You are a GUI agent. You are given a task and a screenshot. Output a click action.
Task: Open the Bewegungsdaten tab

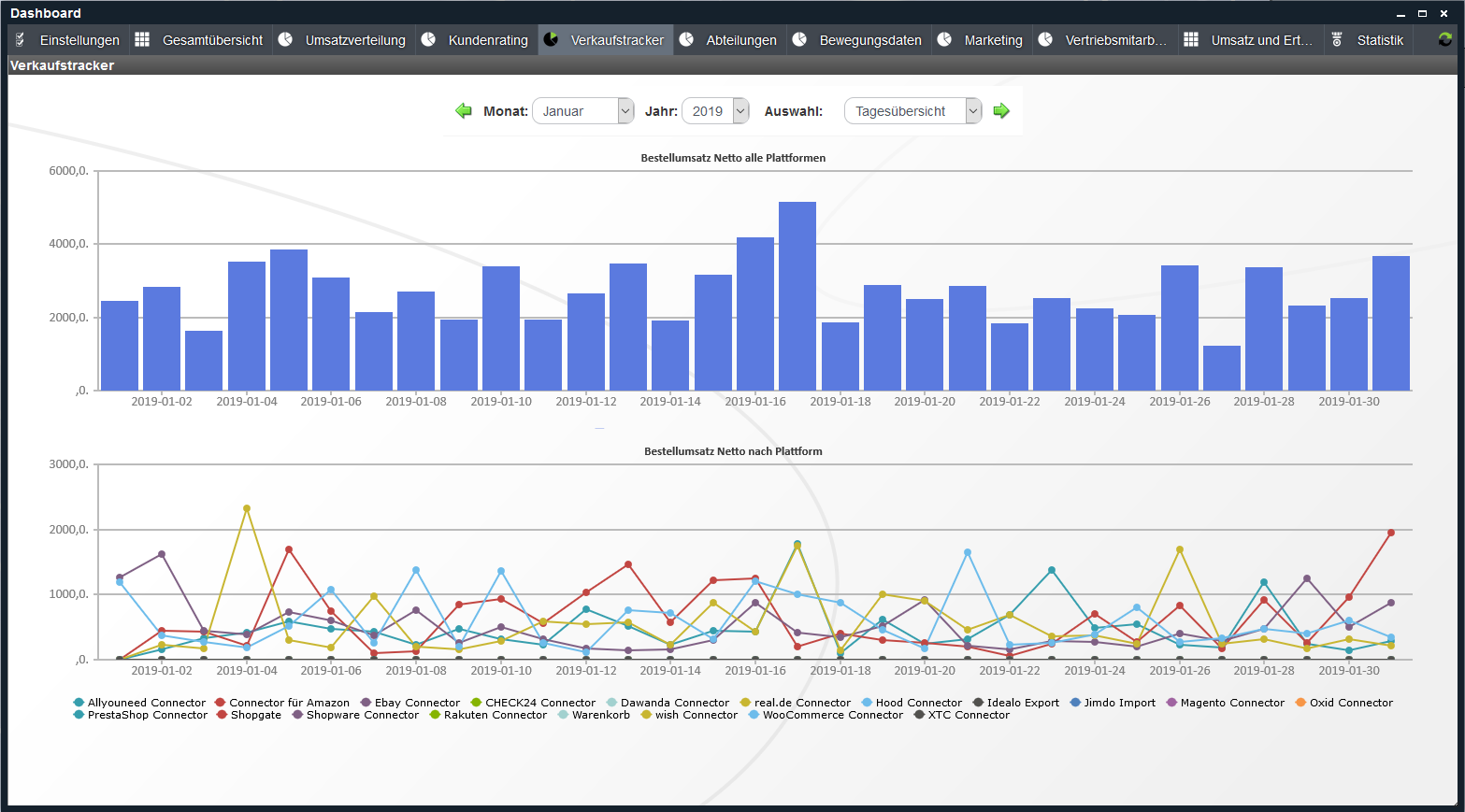point(869,40)
